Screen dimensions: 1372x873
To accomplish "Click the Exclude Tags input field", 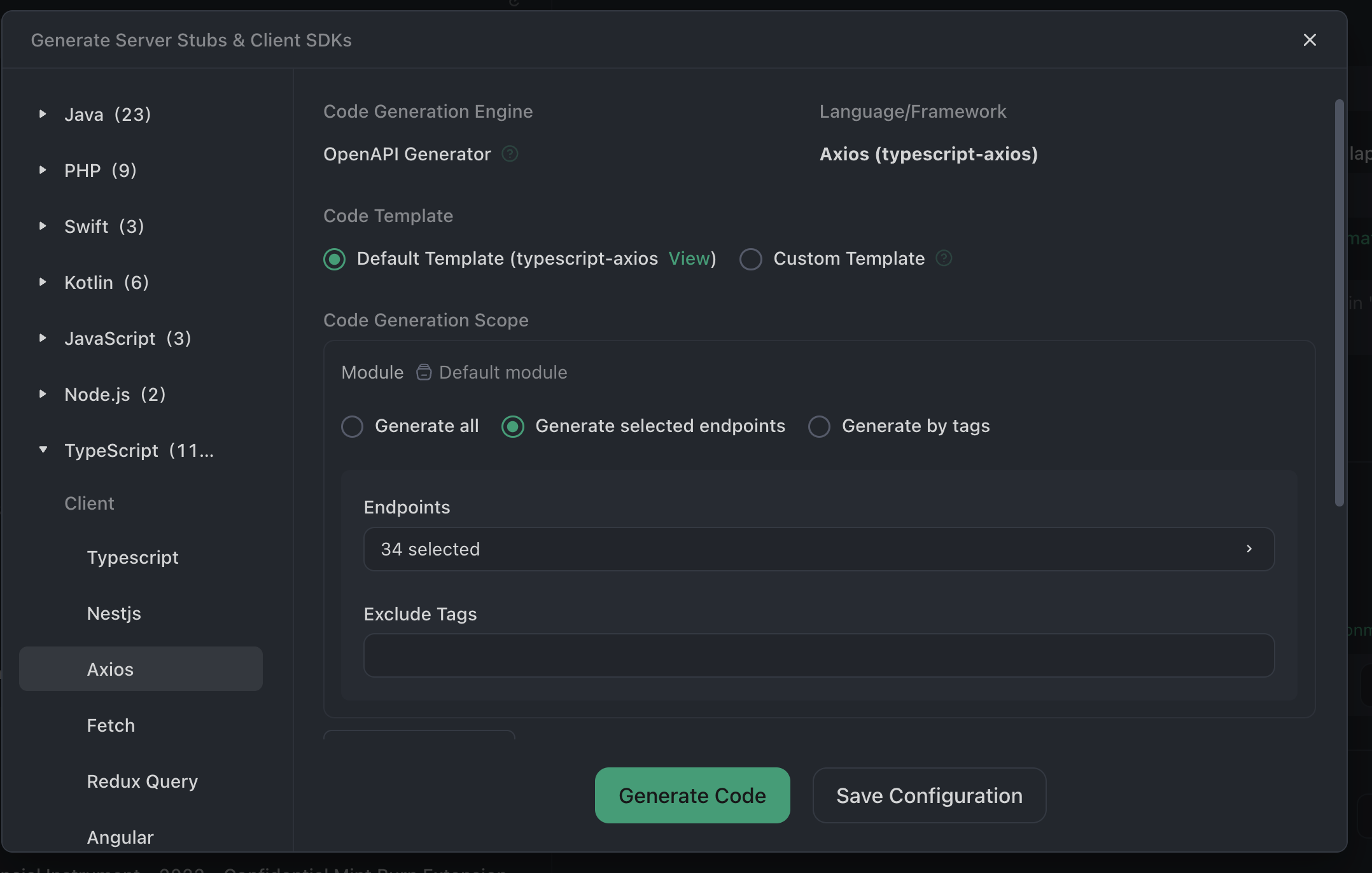I will coord(818,655).
